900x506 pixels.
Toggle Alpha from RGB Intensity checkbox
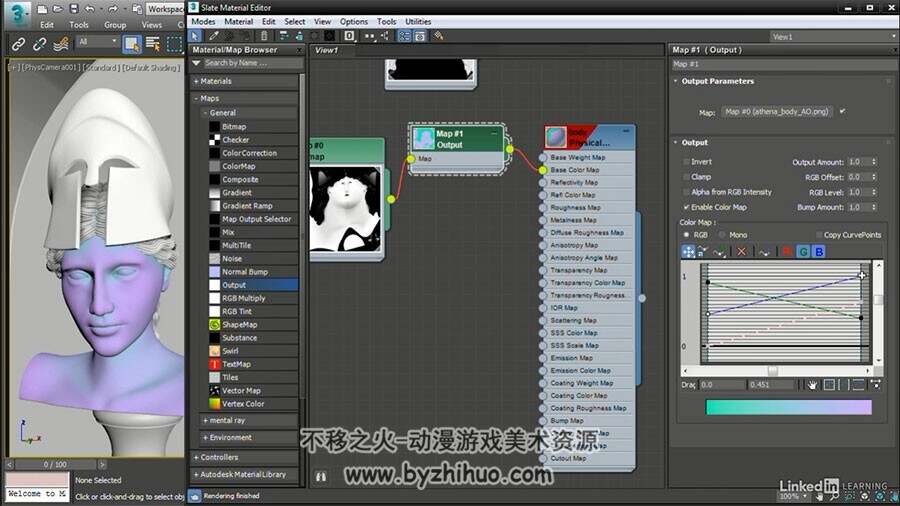tap(686, 192)
